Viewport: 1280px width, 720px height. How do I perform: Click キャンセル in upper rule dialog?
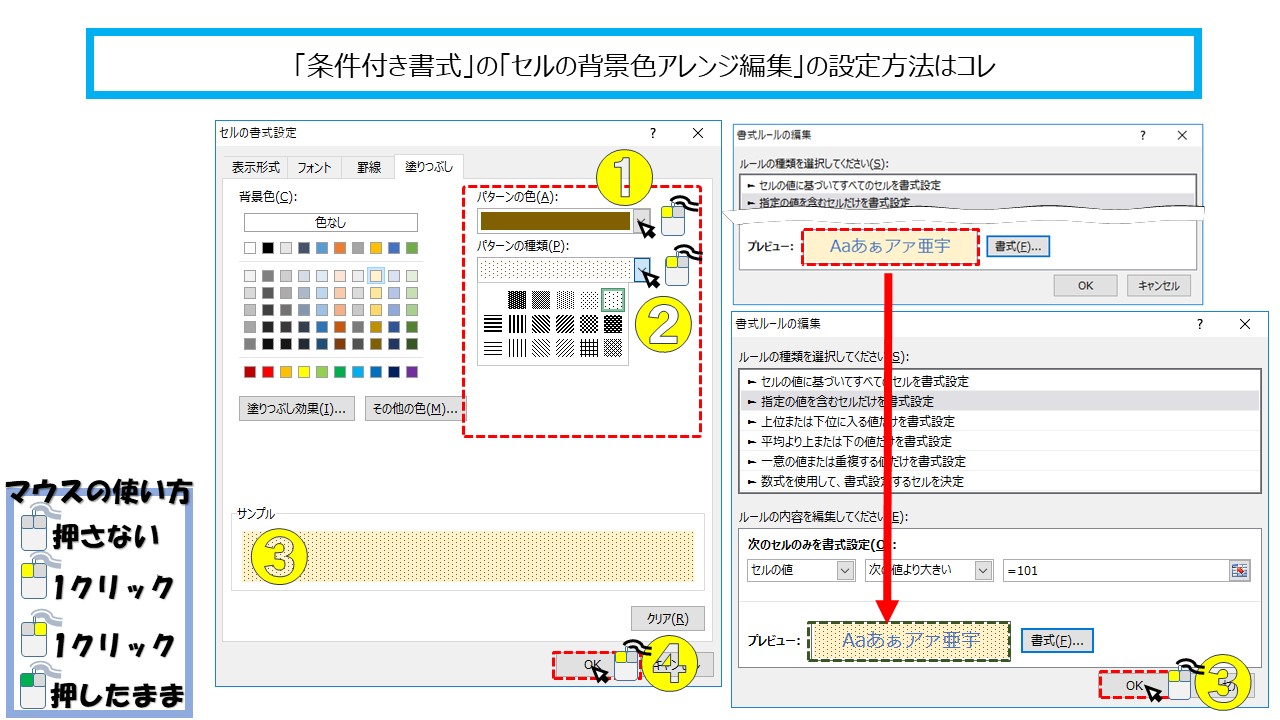1159,285
